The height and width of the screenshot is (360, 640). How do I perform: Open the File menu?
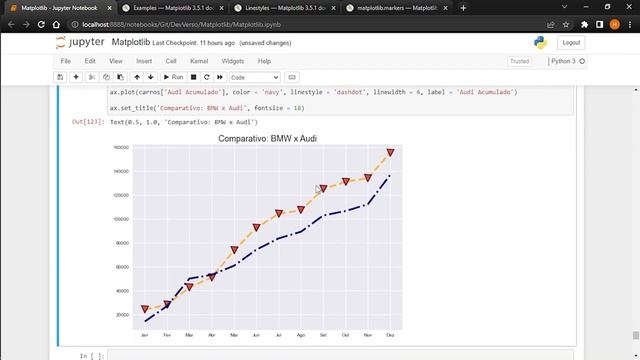pyautogui.click(x=66, y=61)
